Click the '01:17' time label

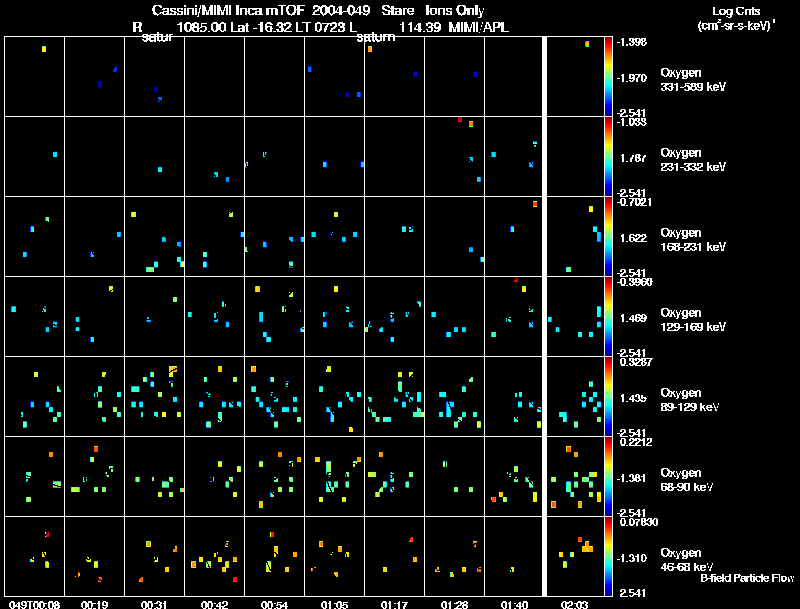(394, 604)
